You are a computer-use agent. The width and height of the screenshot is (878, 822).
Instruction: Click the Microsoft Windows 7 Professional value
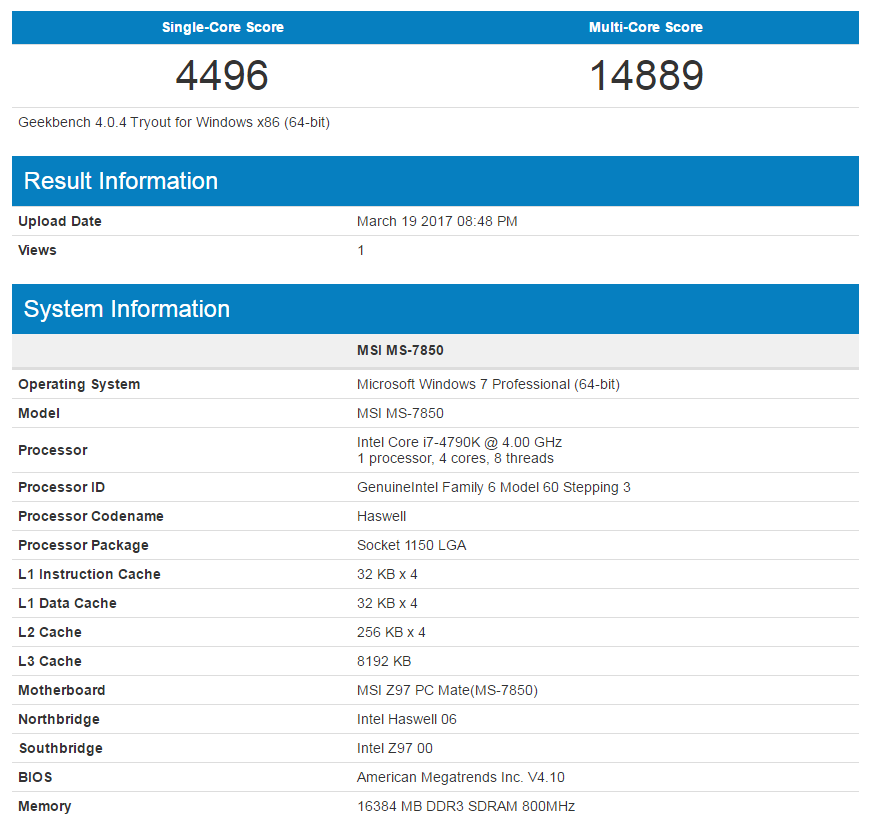pyautogui.click(x=488, y=384)
